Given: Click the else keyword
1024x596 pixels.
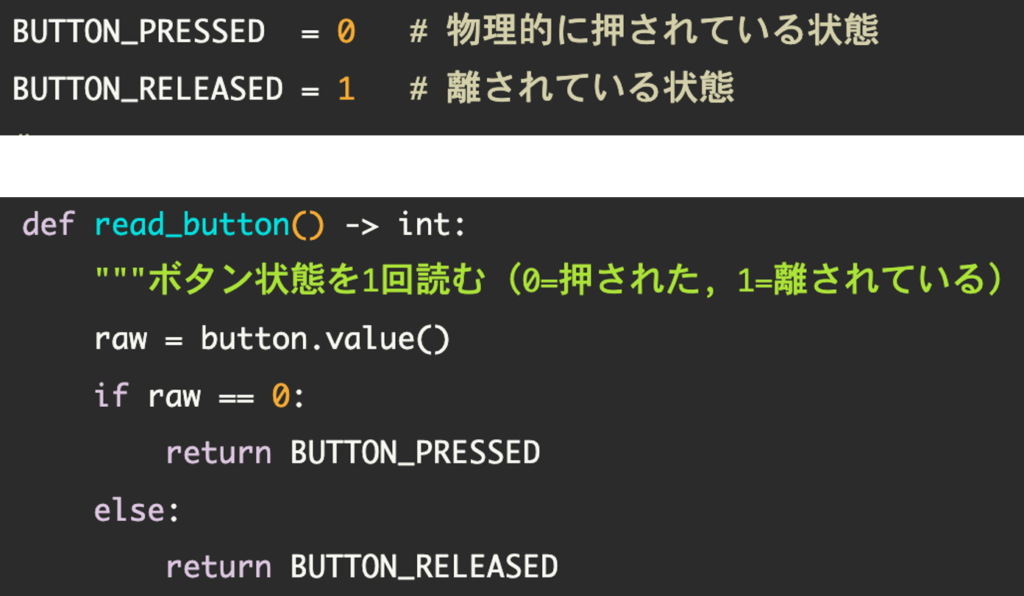Looking at the screenshot, I should tap(130, 510).
